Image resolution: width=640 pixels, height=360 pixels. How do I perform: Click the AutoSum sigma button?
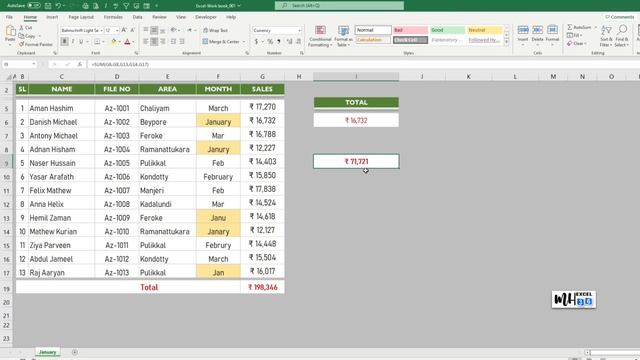coord(579,27)
